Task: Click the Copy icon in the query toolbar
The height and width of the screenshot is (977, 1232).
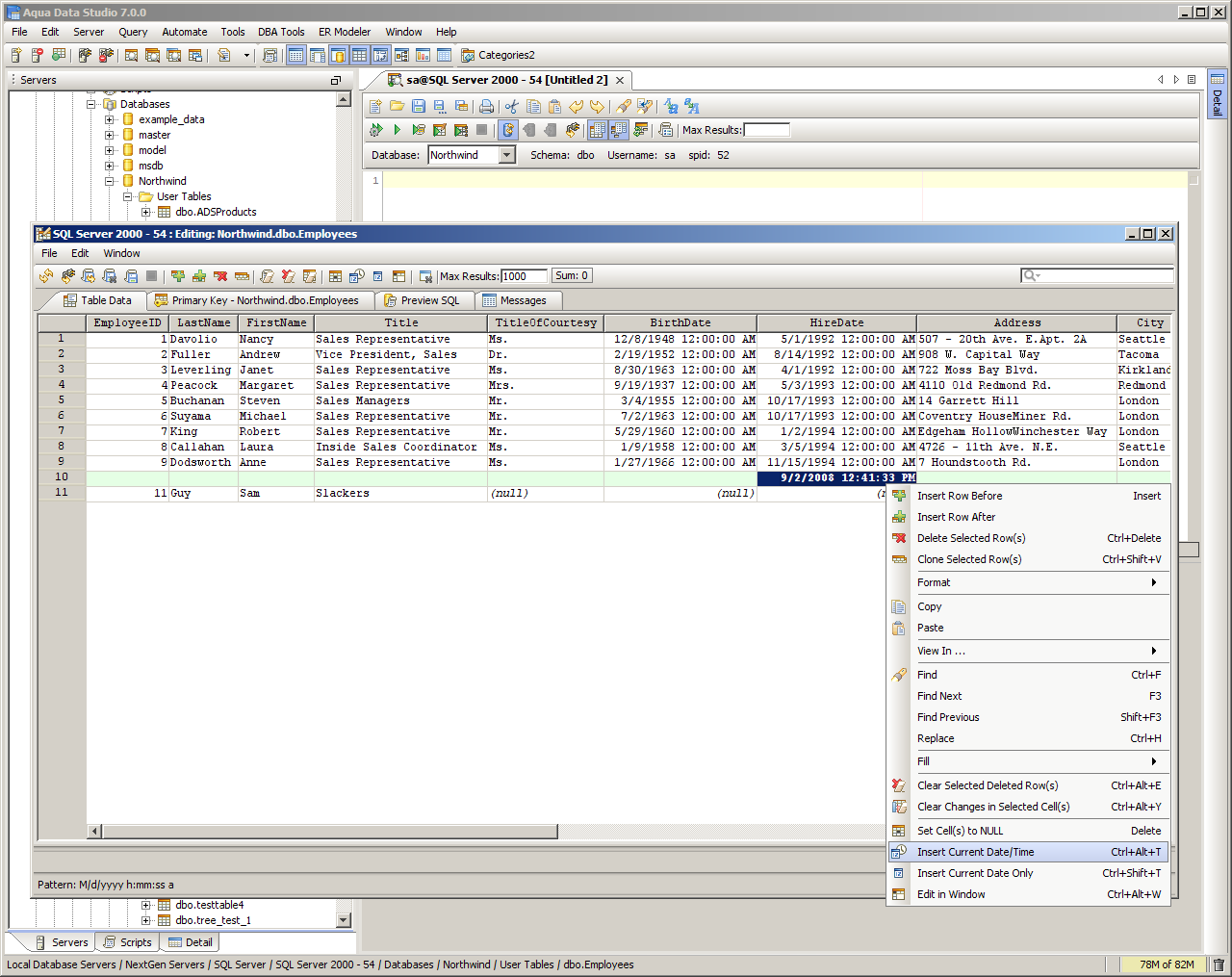Action: tap(533, 106)
